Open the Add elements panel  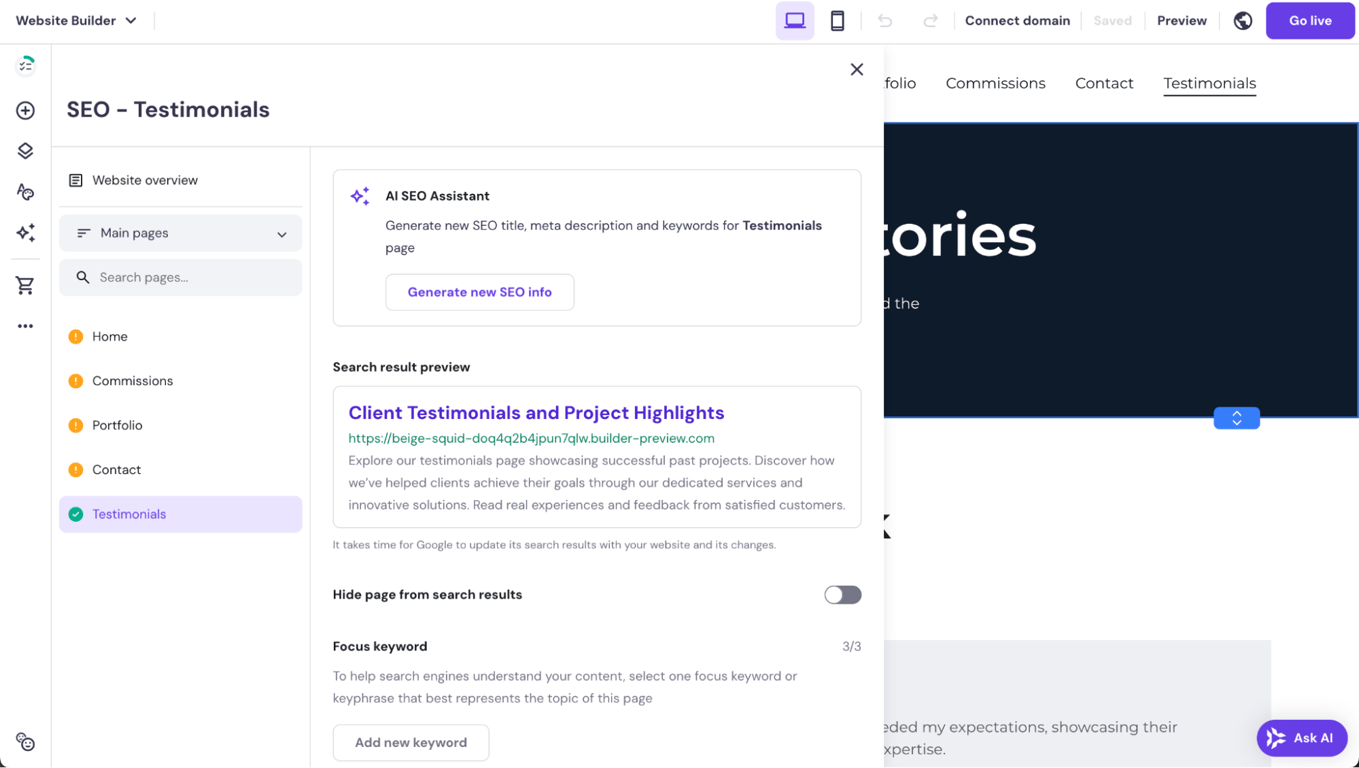24,110
